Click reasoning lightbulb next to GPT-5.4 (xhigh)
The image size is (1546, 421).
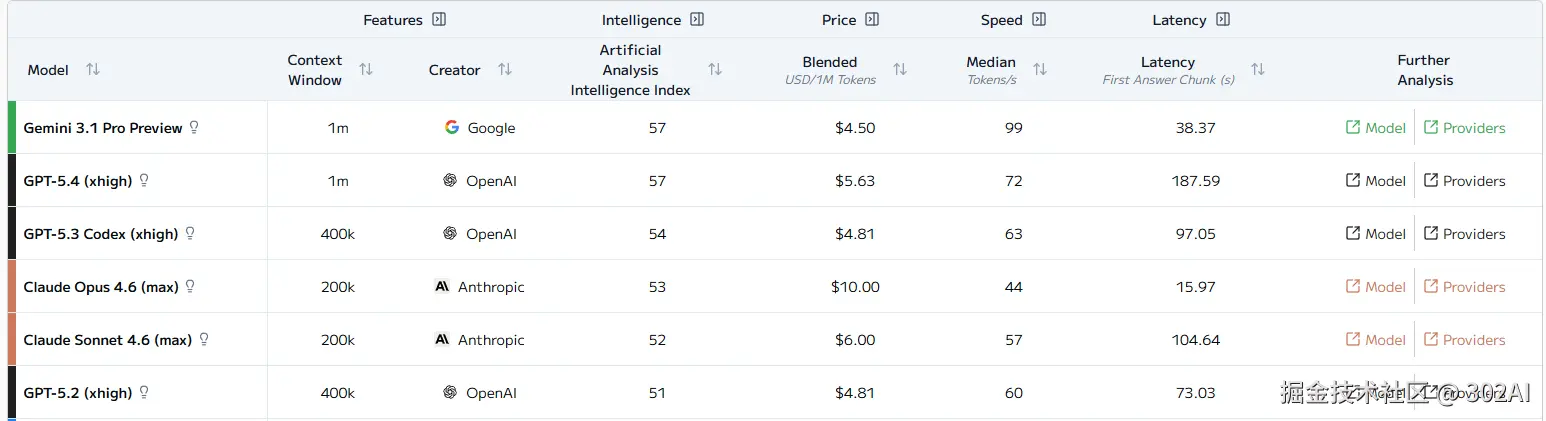(x=144, y=180)
